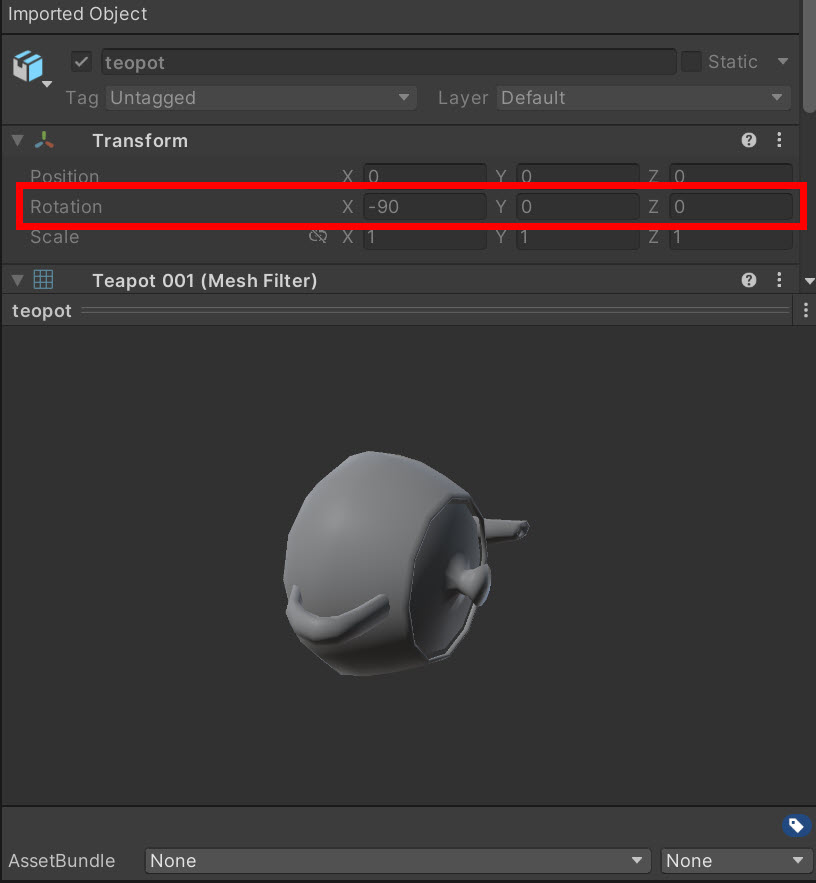Viewport: 816px width, 883px height.
Task: Open Mesh Filter options menu
Action: (x=779, y=280)
